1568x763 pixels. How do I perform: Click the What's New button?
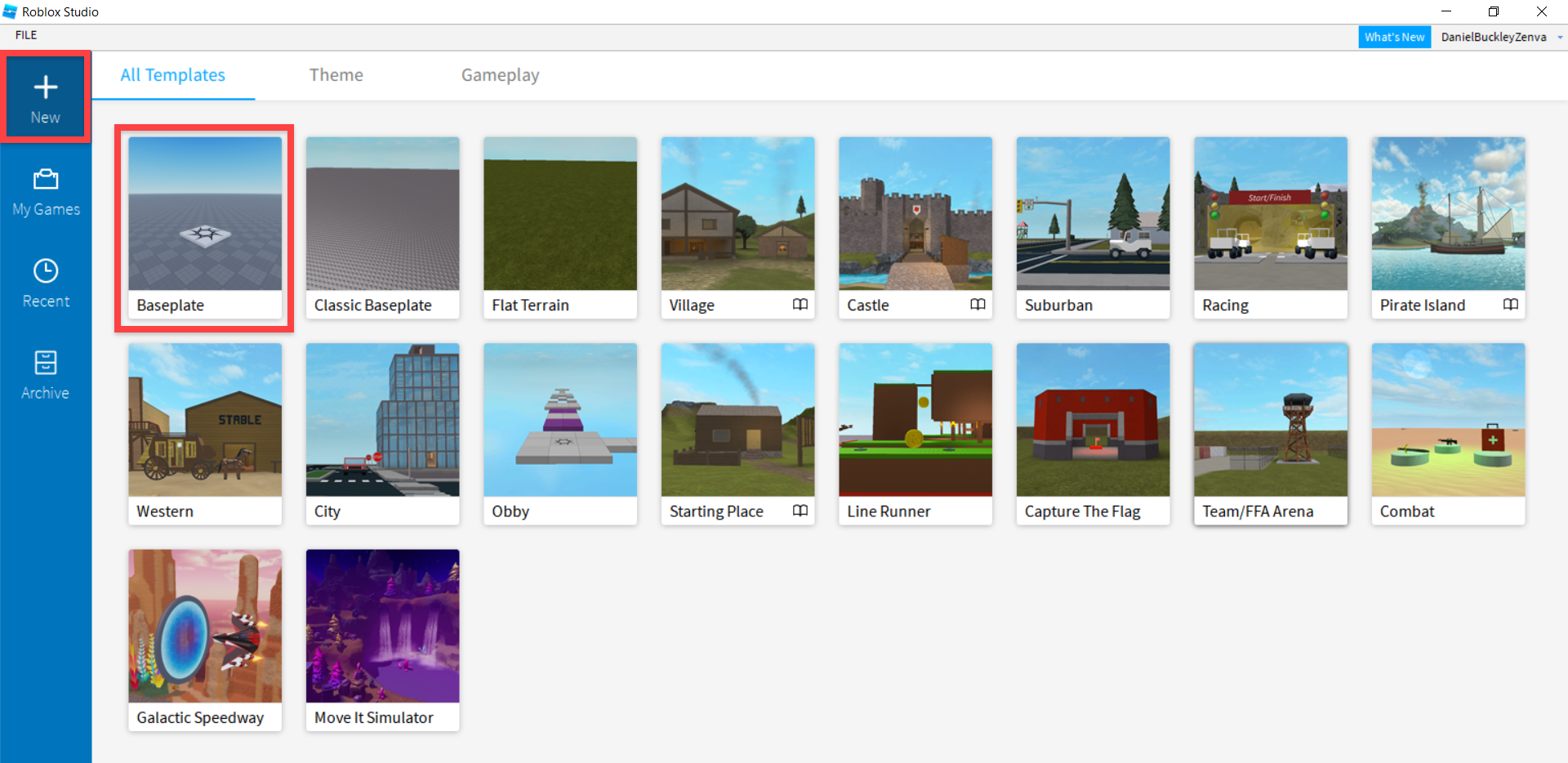coord(1394,38)
